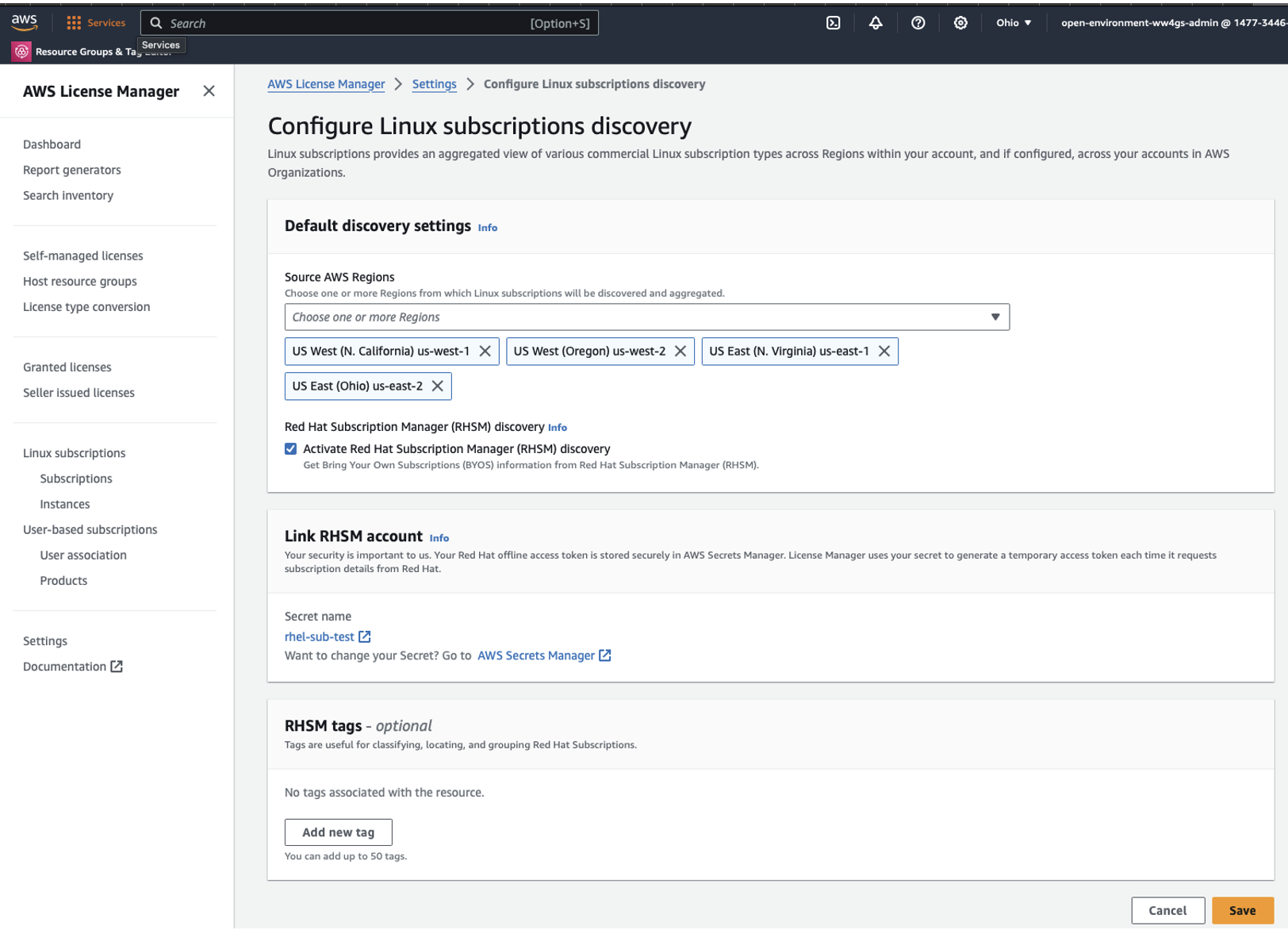Open Resource Groups & Tag Editor icon
This screenshot has width=1288, height=930.
pos(20,51)
